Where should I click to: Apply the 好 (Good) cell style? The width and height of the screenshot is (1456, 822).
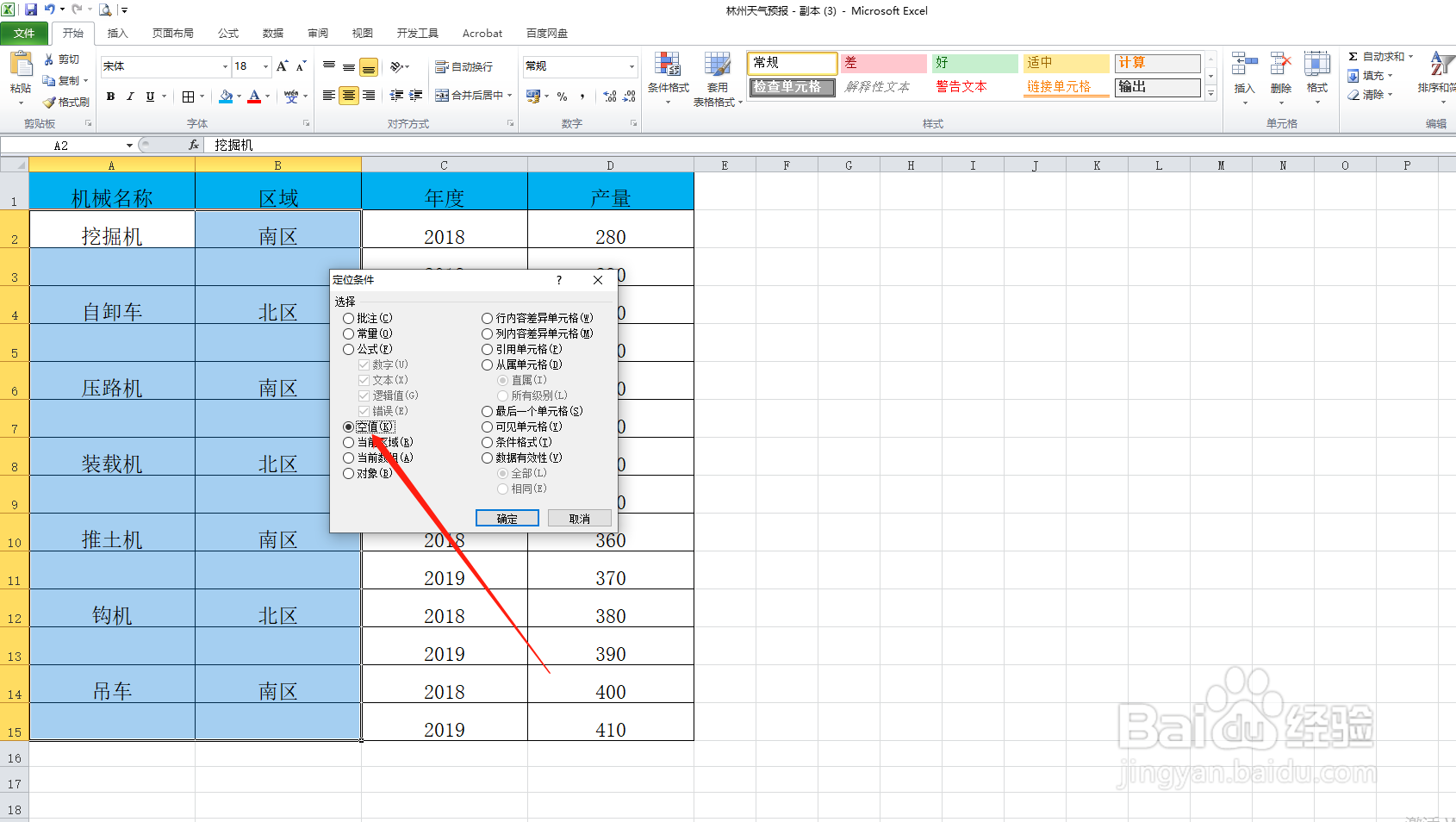pos(975,63)
